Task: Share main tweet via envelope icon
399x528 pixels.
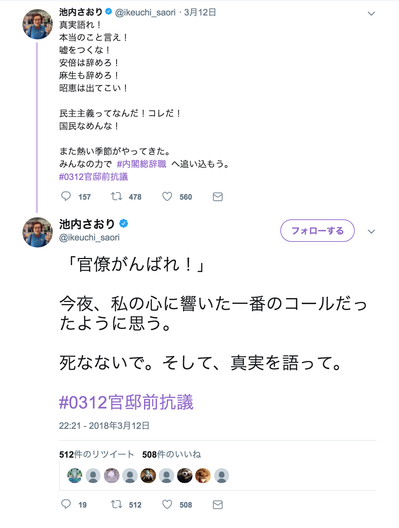Action: pos(218,504)
